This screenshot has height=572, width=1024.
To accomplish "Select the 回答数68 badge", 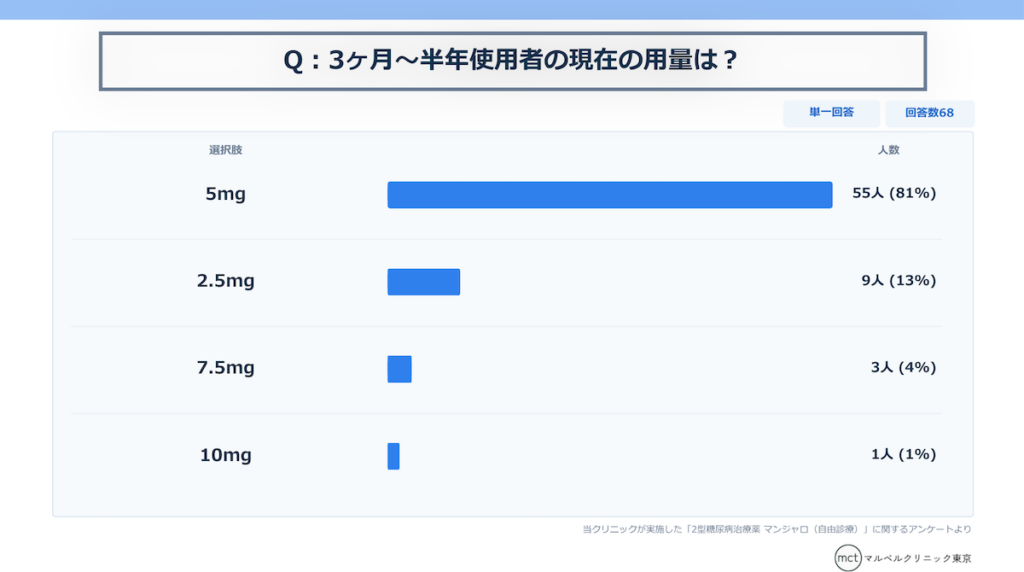I will (x=929, y=113).
